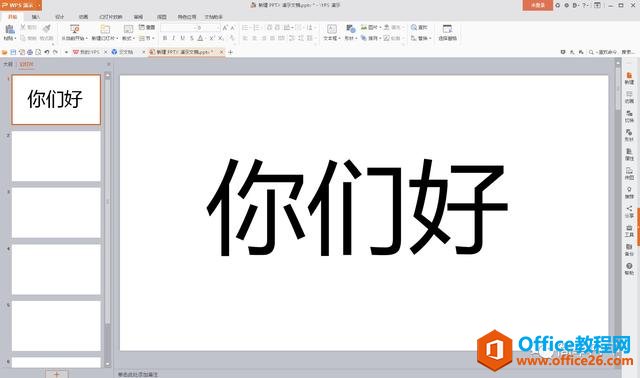Open the Slide Show ribbon tab
The width and height of the screenshot is (640, 378).
click(x=111, y=17)
